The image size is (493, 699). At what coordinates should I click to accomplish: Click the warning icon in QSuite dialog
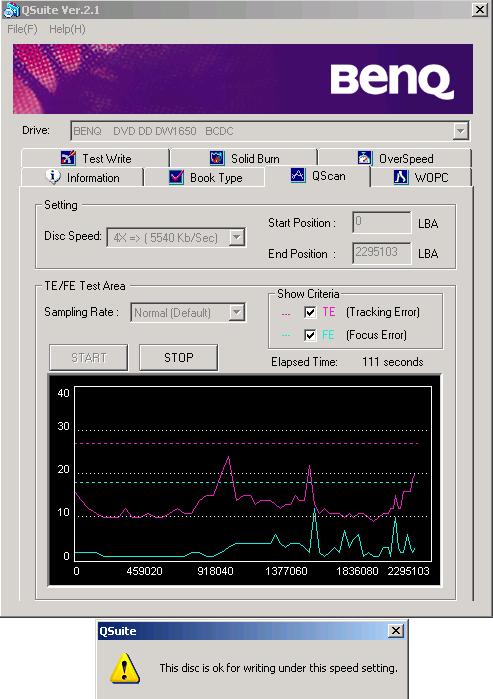click(x=125, y=668)
